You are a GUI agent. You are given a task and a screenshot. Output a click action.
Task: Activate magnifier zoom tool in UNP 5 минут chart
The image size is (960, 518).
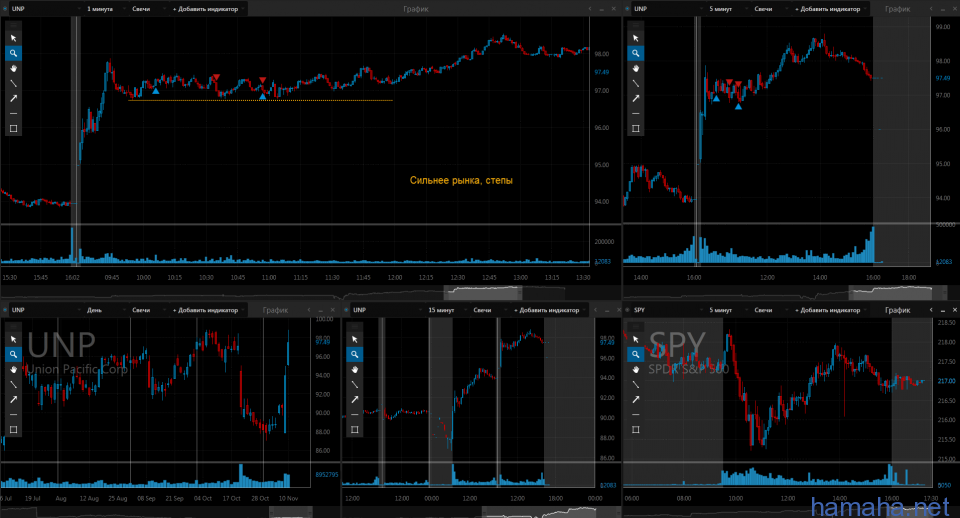pos(636,53)
